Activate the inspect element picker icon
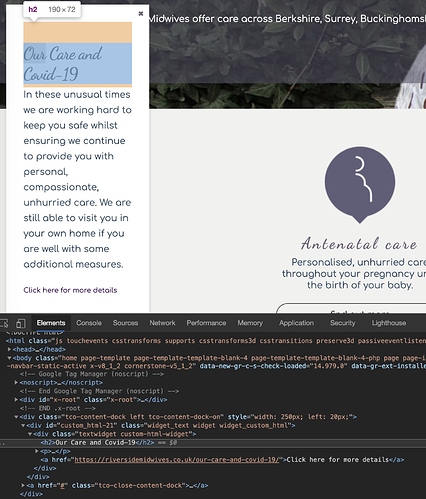This screenshot has width=426, height=499. coord(4,323)
